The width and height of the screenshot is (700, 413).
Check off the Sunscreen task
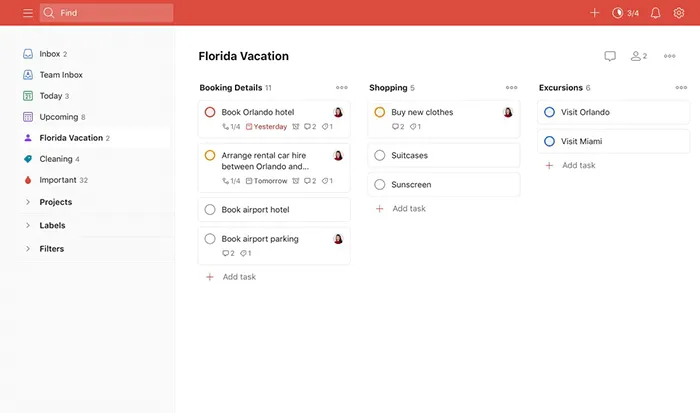pyautogui.click(x=379, y=184)
